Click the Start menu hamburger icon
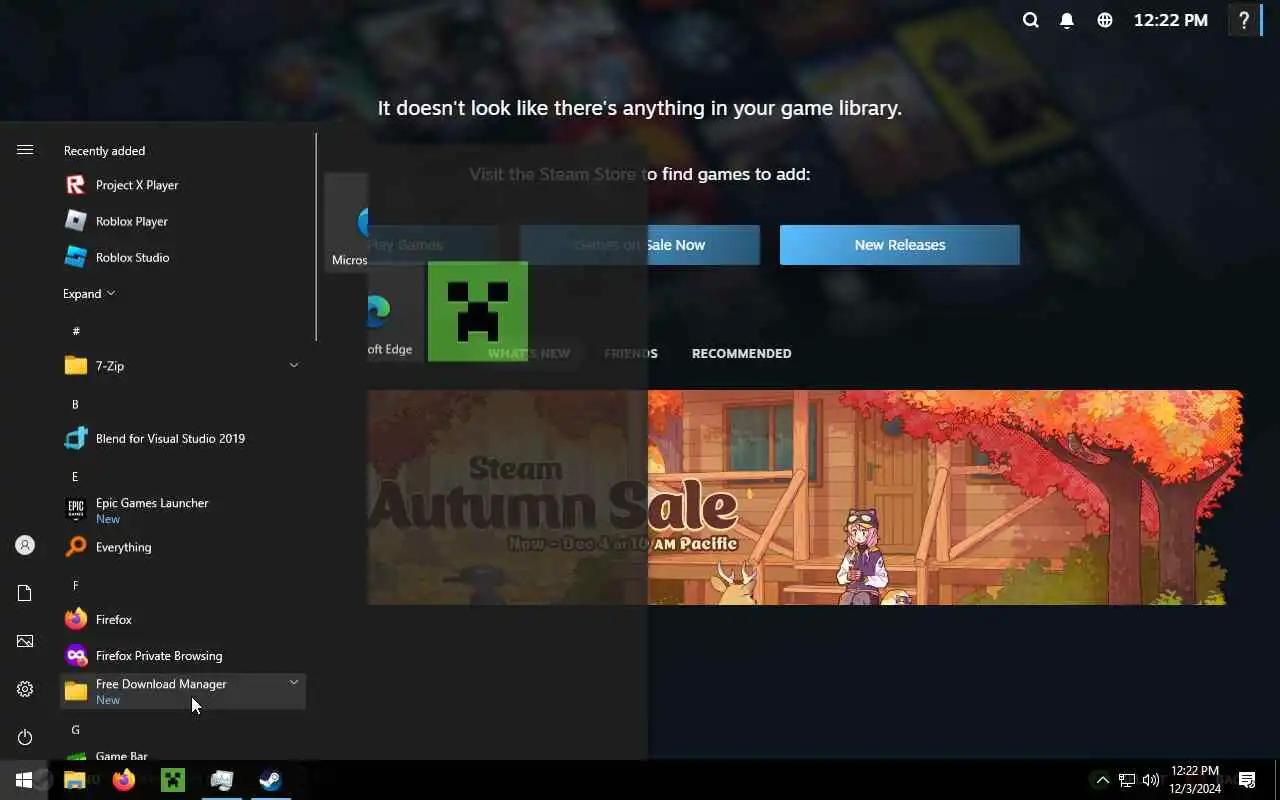 [x=25, y=150]
